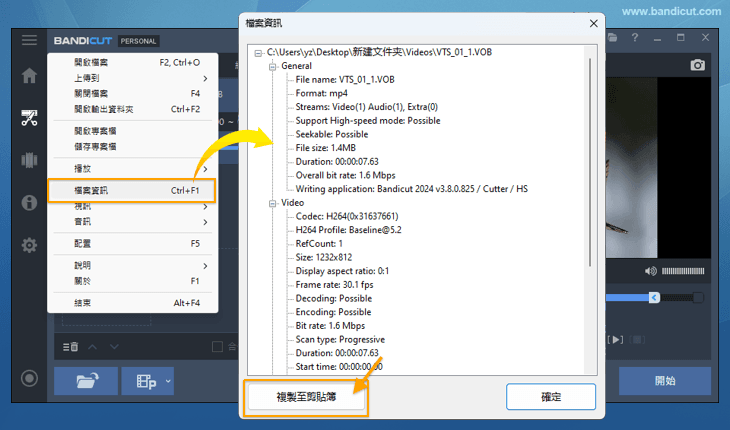Click the play segment bracket button
This screenshot has height=430, width=730.
(615, 340)
